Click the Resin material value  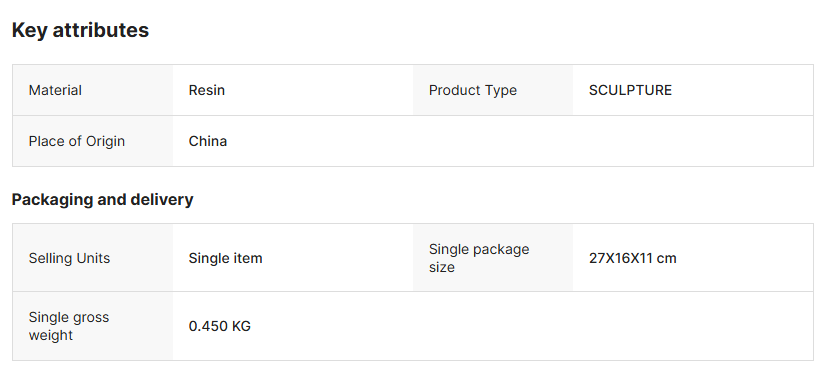coord(207,90)
